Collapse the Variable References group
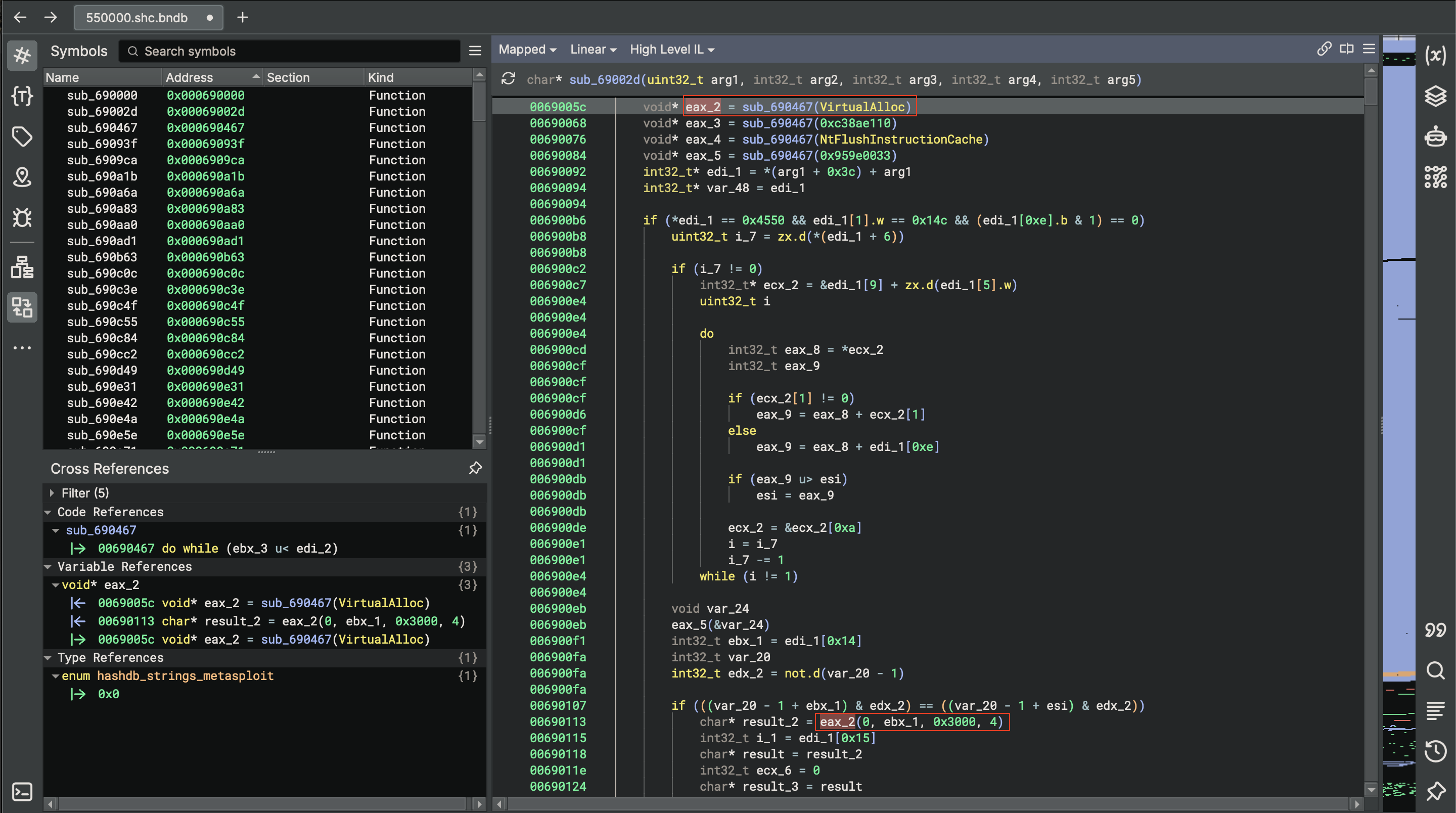This screenshot has width=1456, height=813. [48, 566]
